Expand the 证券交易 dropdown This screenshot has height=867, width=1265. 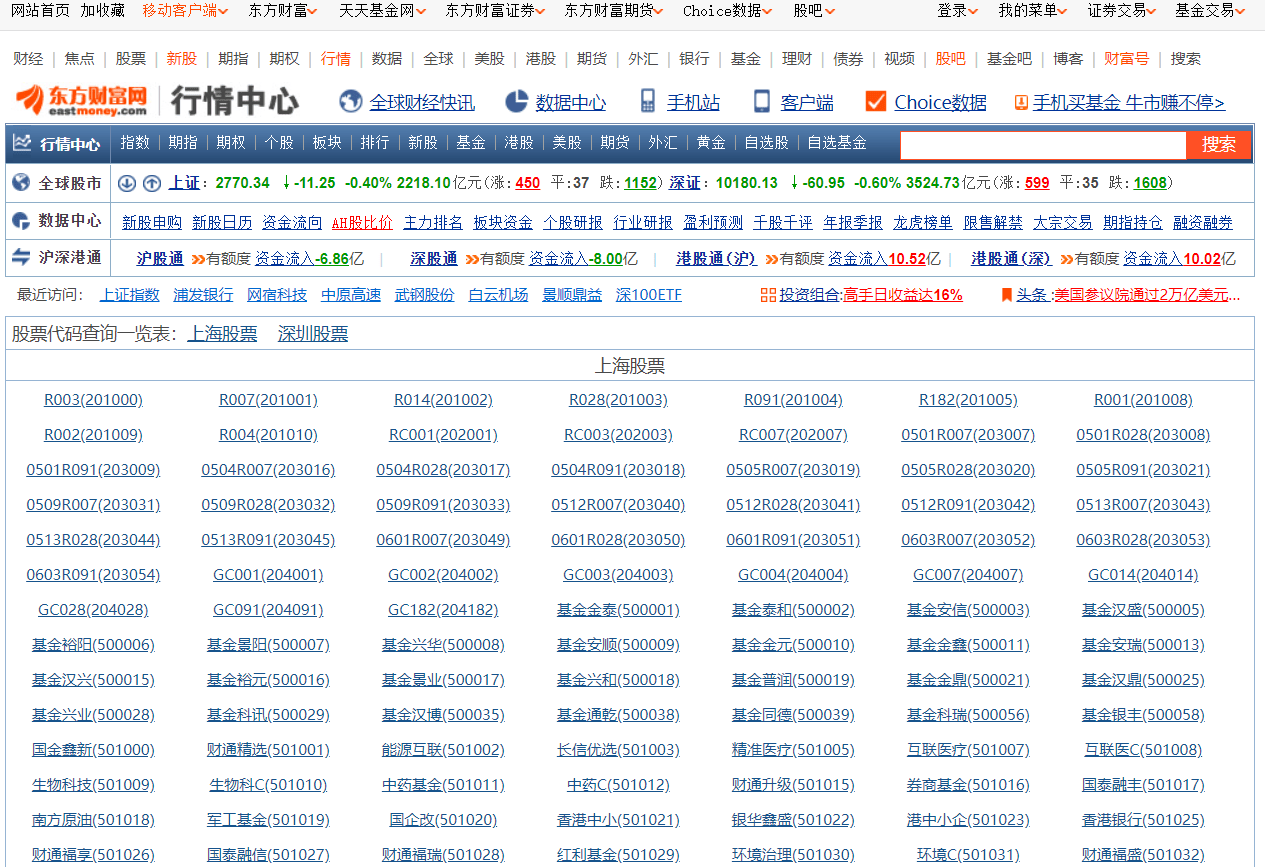click(1124, 11)
